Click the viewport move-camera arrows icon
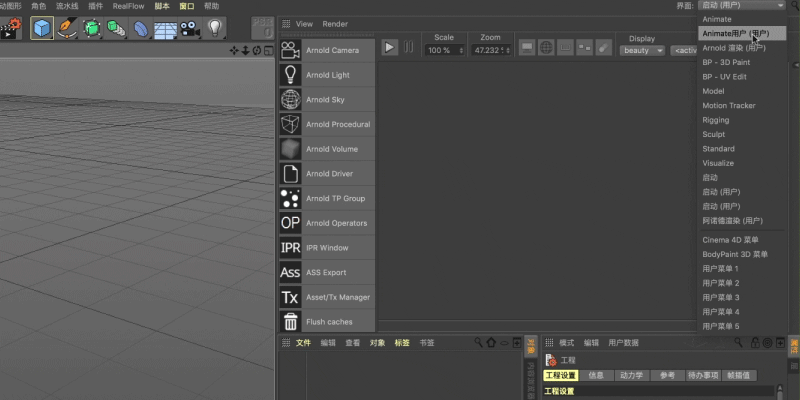Viewport: 800px width, 400px height. click(x=234, y=50)
